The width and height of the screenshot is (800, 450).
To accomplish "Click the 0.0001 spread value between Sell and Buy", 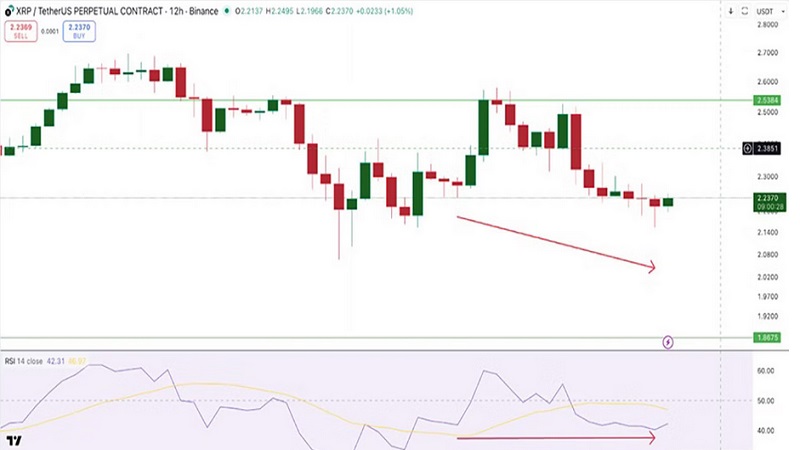I will point(48,30).
